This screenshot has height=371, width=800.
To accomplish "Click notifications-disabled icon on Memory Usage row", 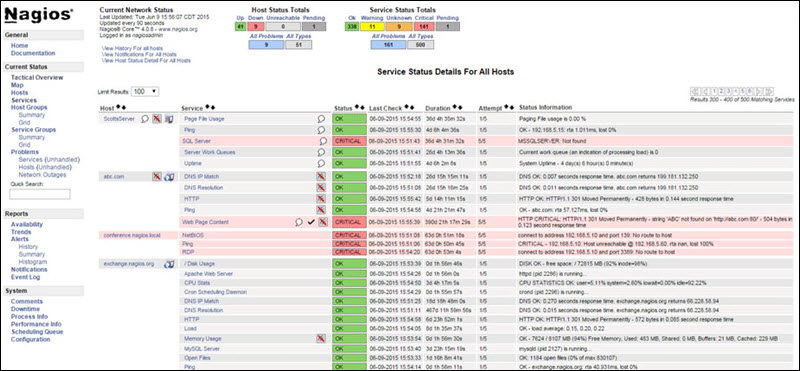I will click(321, 338).
